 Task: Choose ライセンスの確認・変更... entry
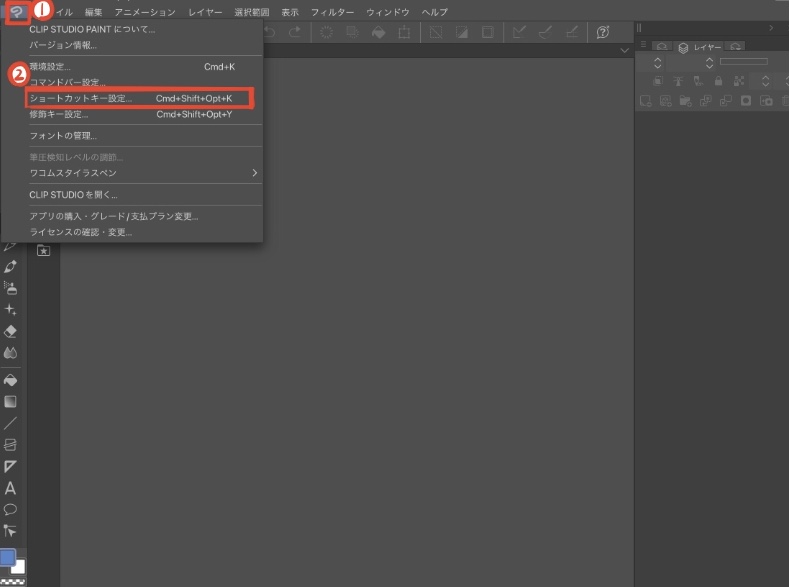click(81, 232)
